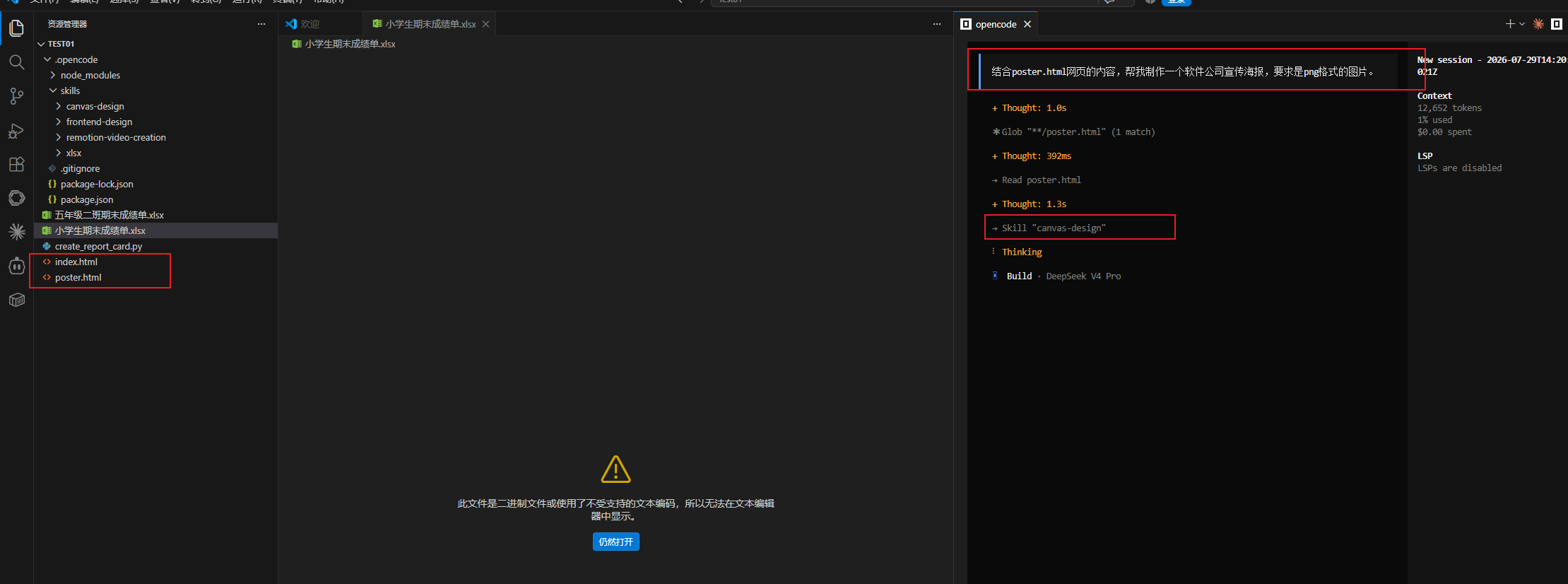Open the Extensions view
This screenshot has width=1568, height=584.
pyautogui.click(x=16, y=164)
